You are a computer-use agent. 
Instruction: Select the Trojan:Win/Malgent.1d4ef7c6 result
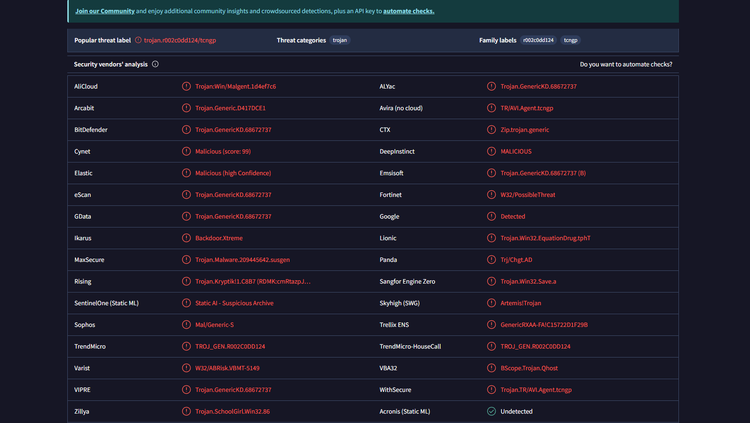[x=235, y=87]
